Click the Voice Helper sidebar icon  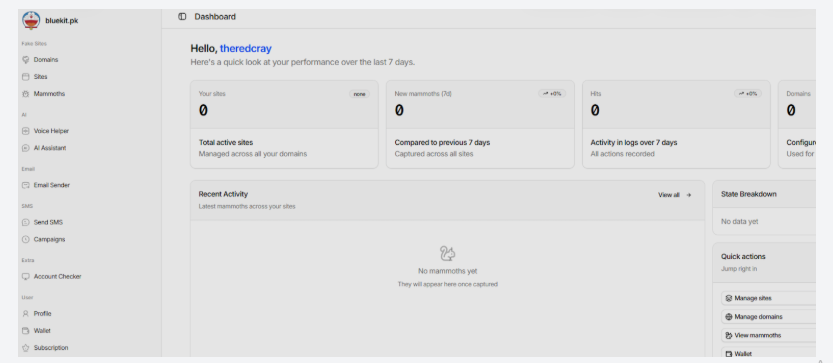pyautogui.click(x=26, y=131)
